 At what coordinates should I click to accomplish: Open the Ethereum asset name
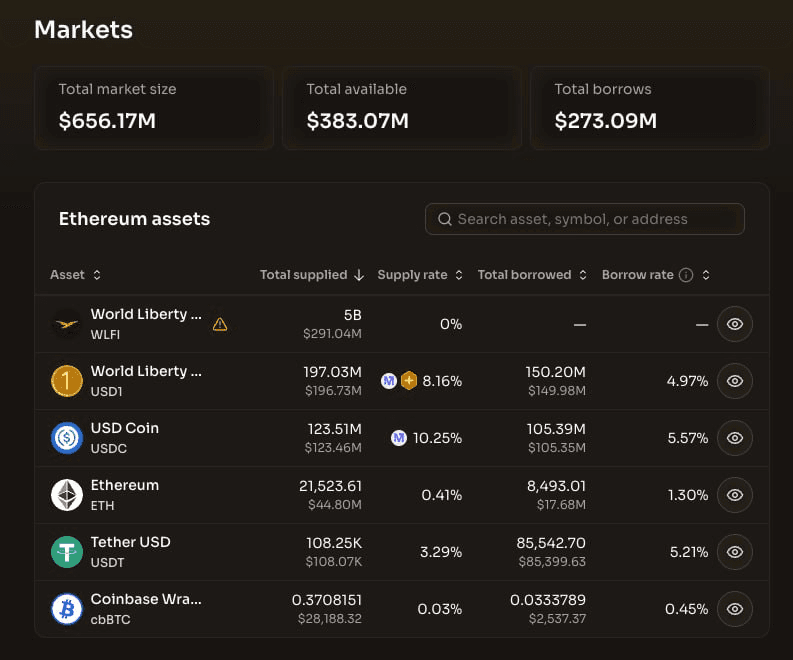(x=125, y=486)
